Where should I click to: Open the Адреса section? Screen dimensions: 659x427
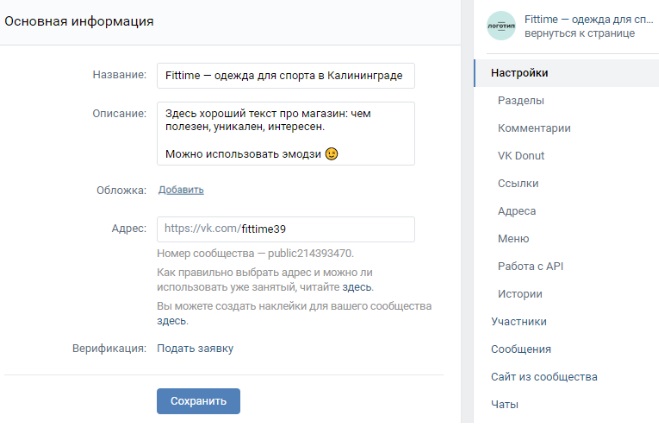[517, 211]
